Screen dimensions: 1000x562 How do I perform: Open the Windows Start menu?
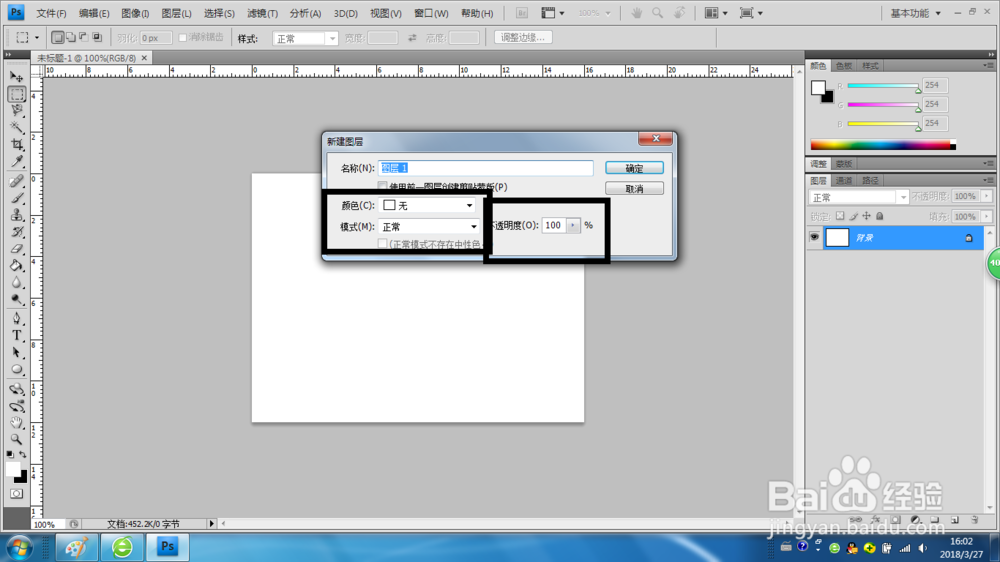point(19,547)
